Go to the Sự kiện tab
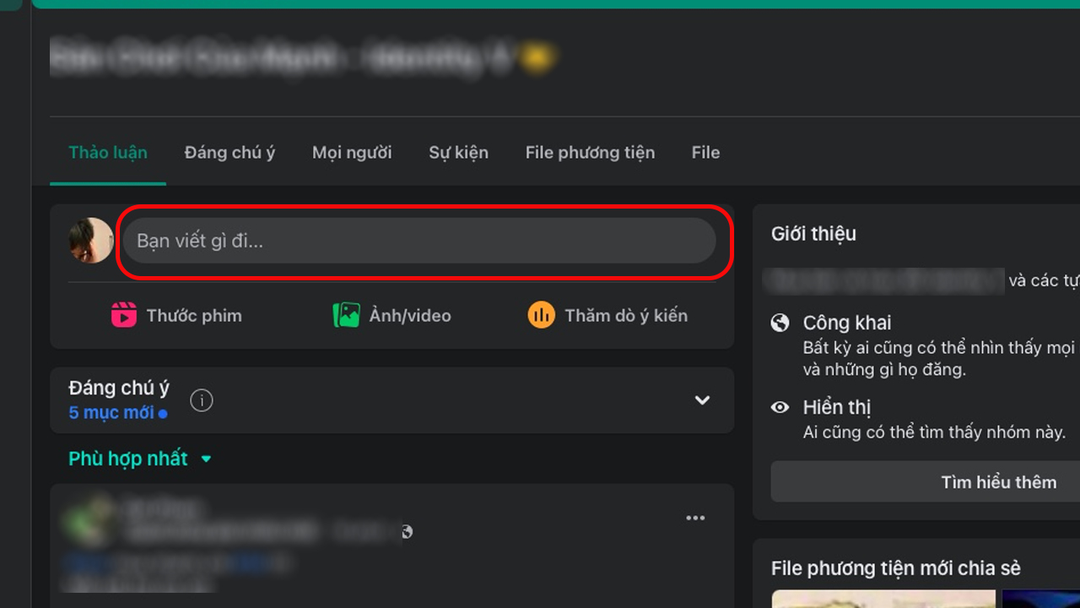Image resolution: width=1080 pixels, height=608 pixels. (x=458, y=153)
